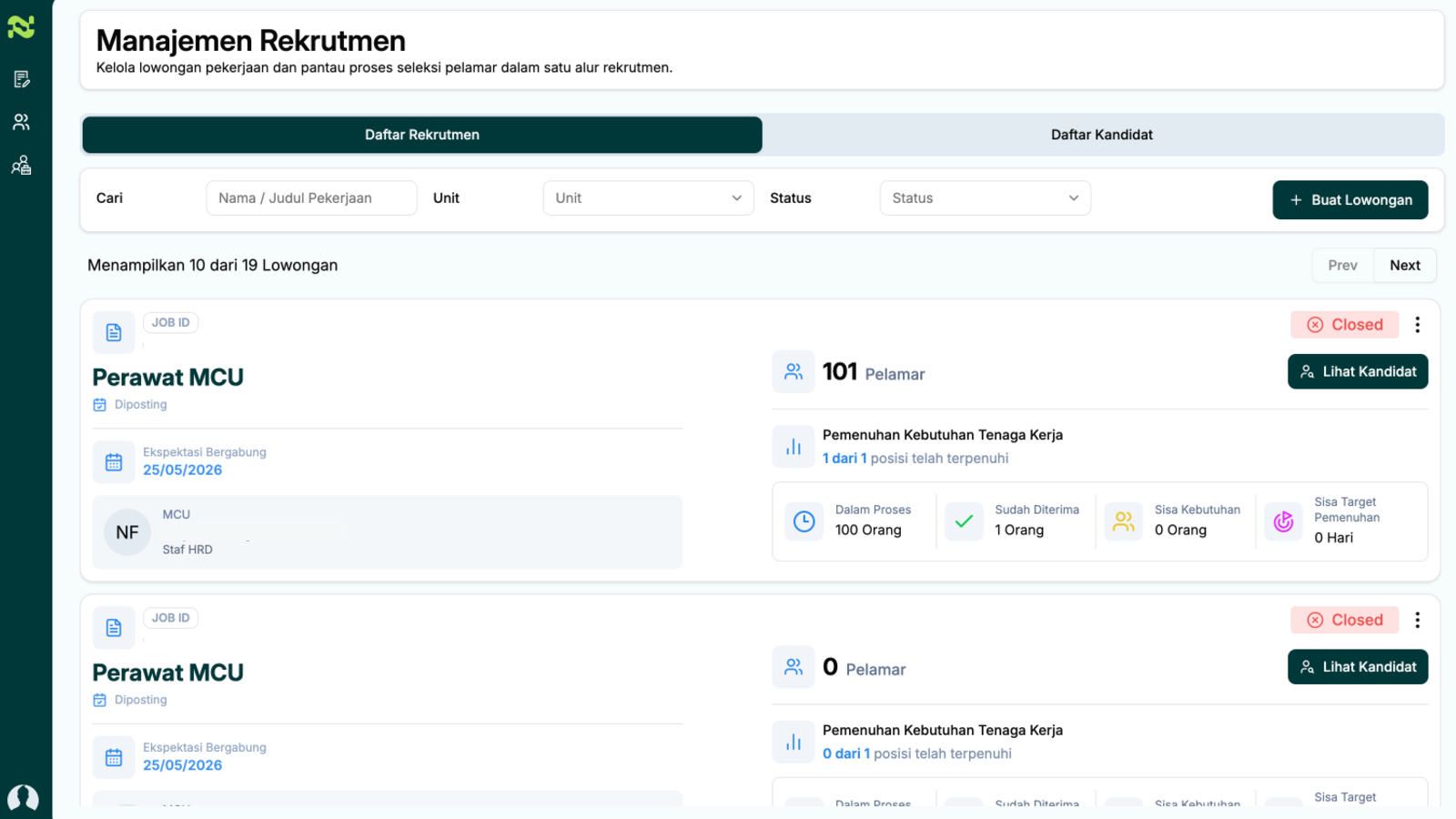Viewport: 1456px width, 819px height.
Task: Click the Prev pagination button
Action: [1342, 266]
